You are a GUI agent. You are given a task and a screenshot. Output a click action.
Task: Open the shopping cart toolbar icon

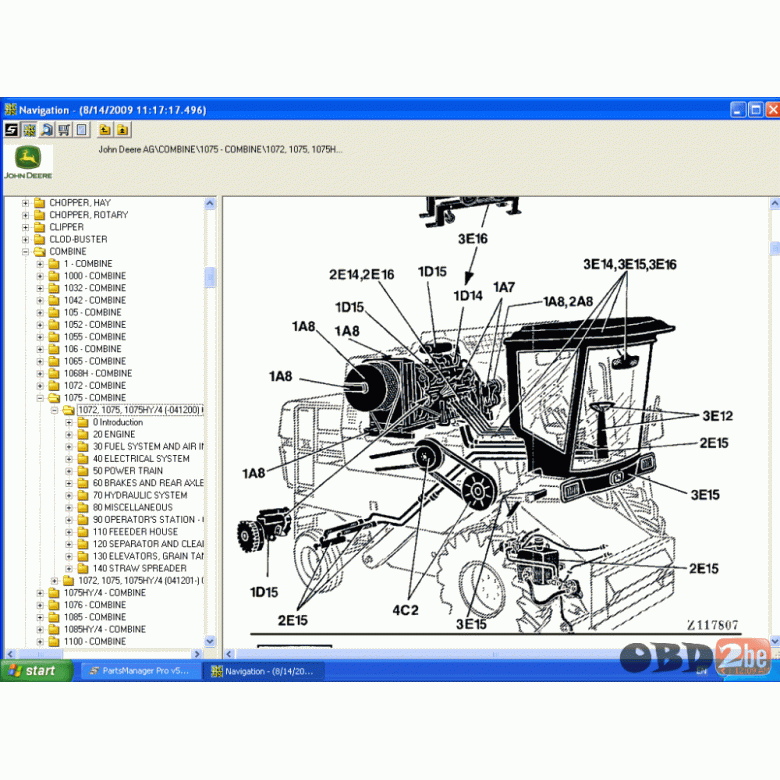(x=64, y=130)
